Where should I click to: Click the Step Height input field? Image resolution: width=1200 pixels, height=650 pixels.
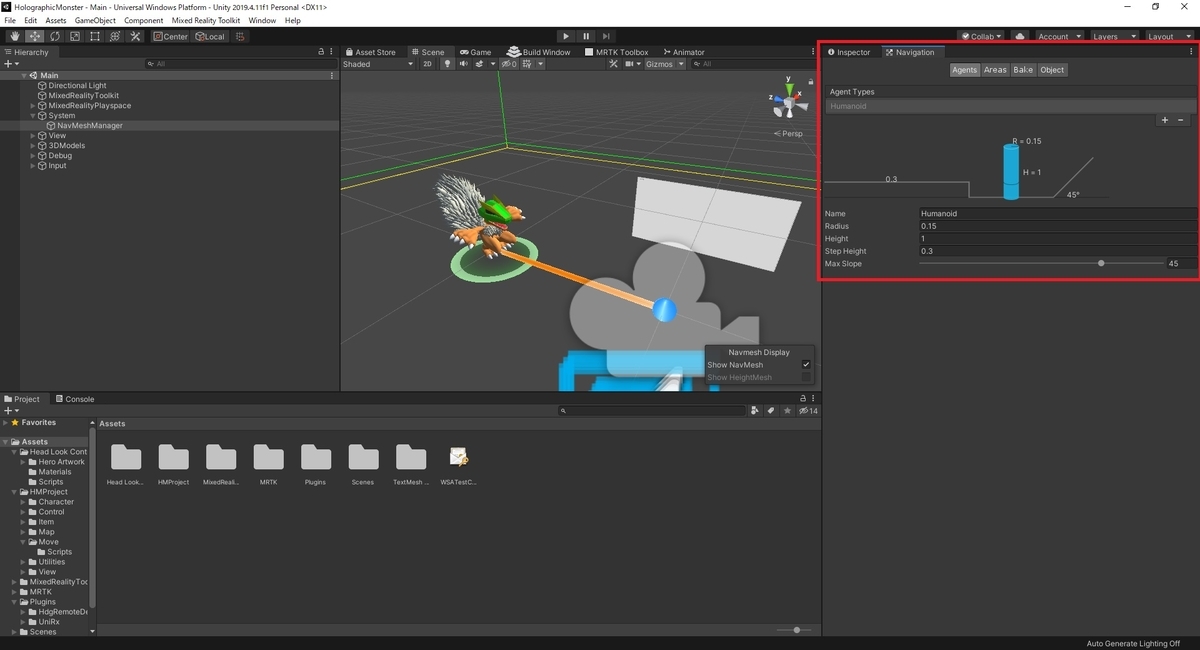[1058, 251]
